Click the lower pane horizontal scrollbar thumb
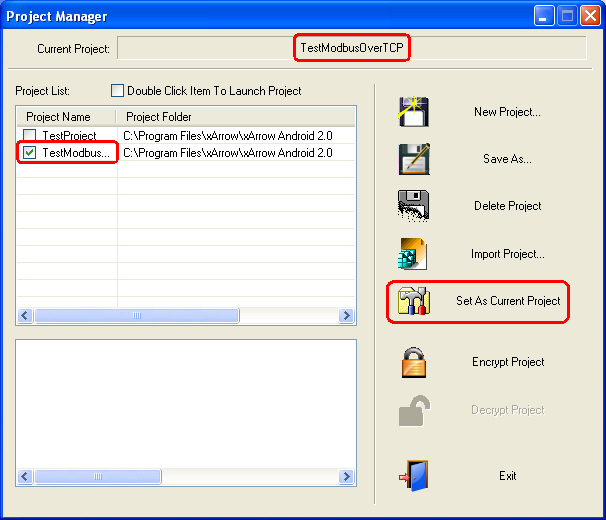This screenshot has height=520, width=606. [98, 476]
